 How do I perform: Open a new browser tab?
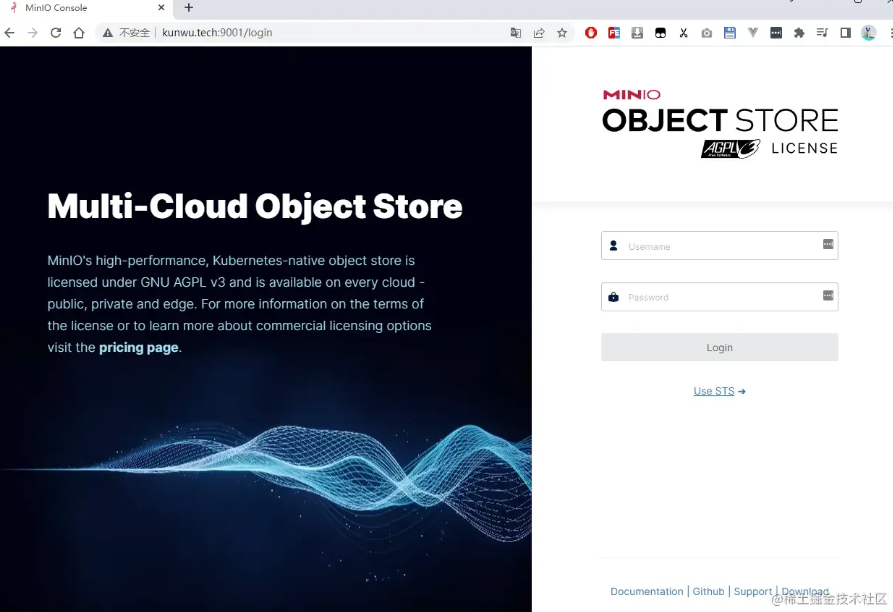coord(189,8)
